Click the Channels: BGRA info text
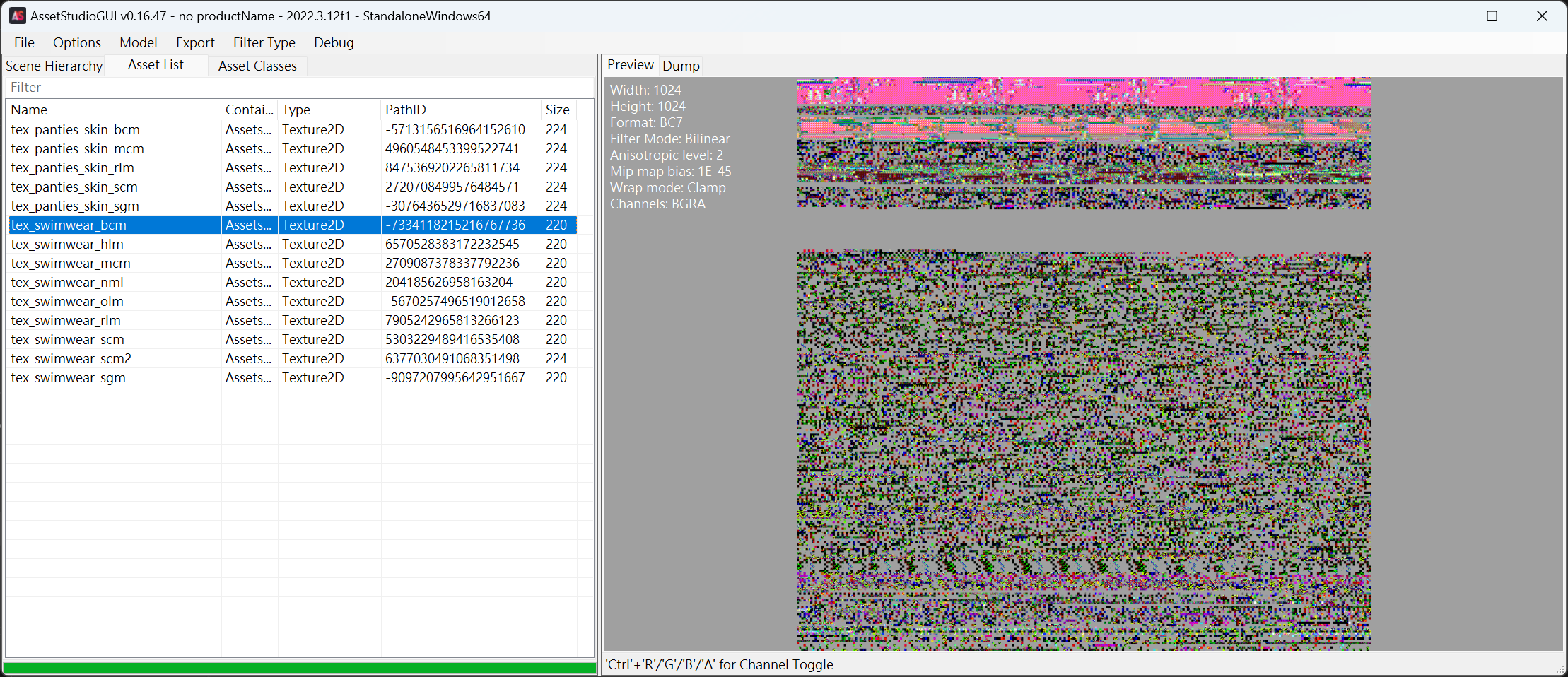 click(657, 204)
